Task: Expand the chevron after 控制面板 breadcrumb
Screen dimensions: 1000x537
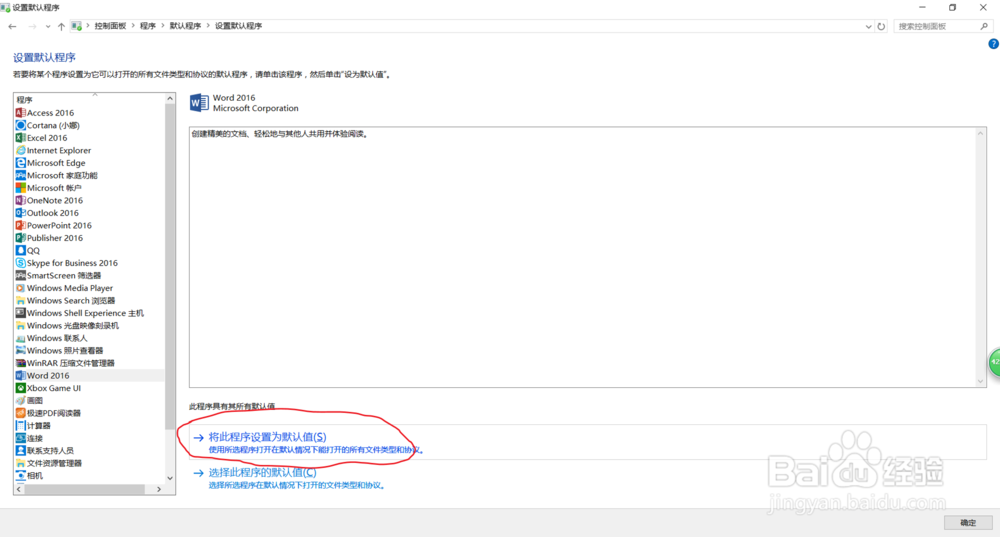Action: pyautogui.click(x=134, y=26)
